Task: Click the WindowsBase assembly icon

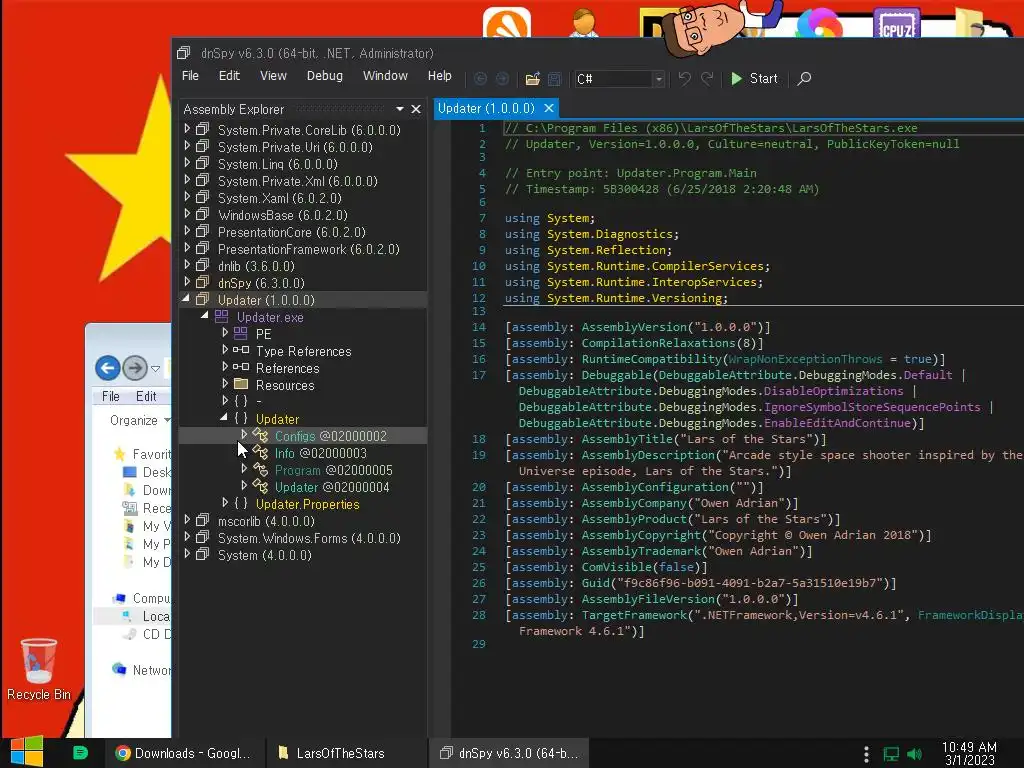Action: point(202,214)
